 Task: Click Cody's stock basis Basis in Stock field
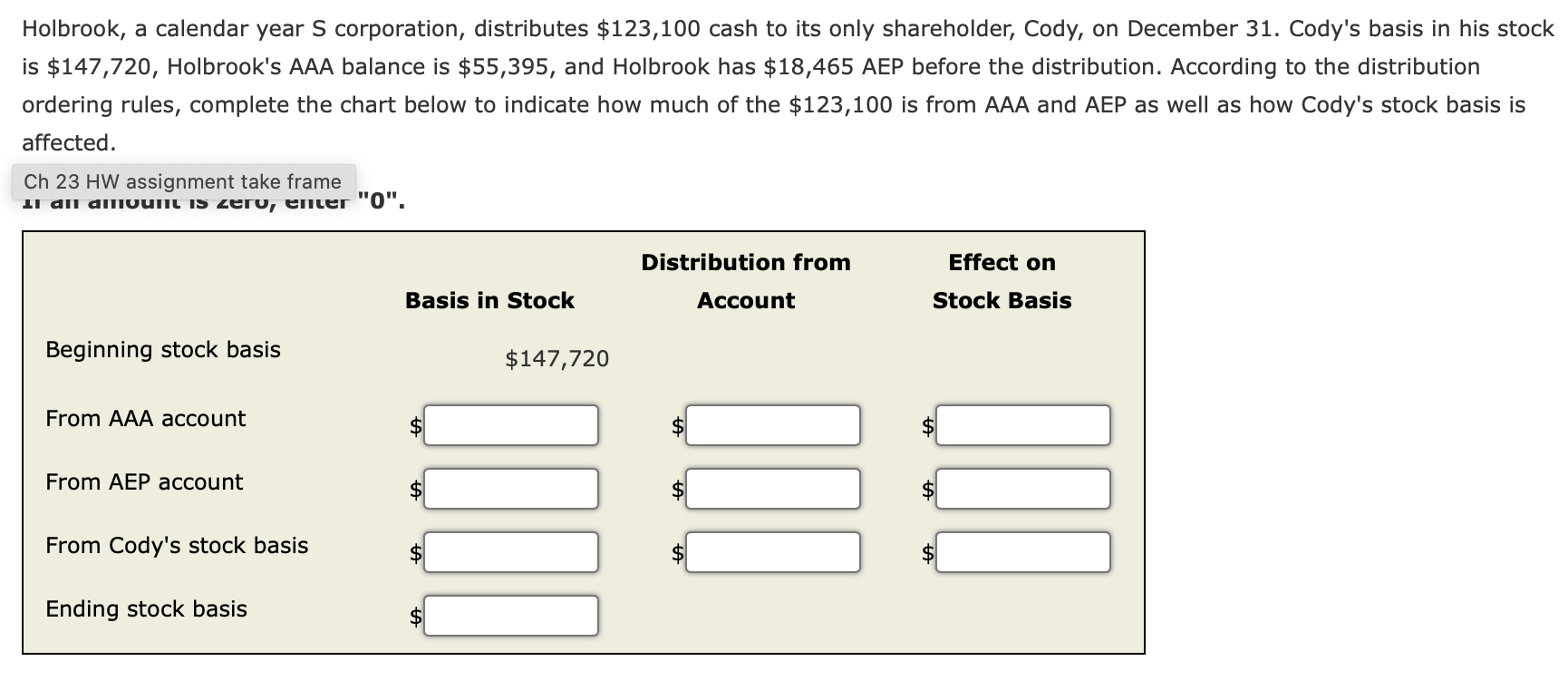(x=511, y=552)
